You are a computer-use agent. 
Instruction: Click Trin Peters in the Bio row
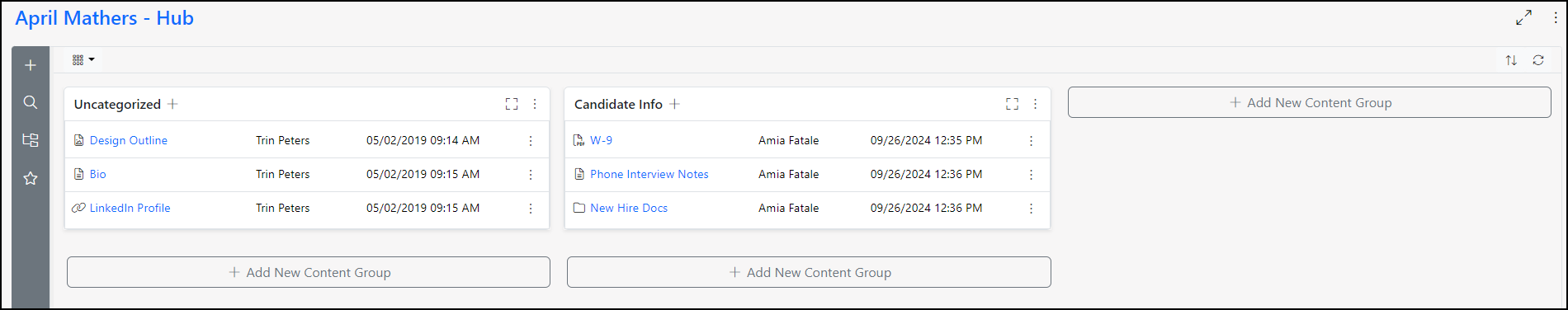point(283,174)
